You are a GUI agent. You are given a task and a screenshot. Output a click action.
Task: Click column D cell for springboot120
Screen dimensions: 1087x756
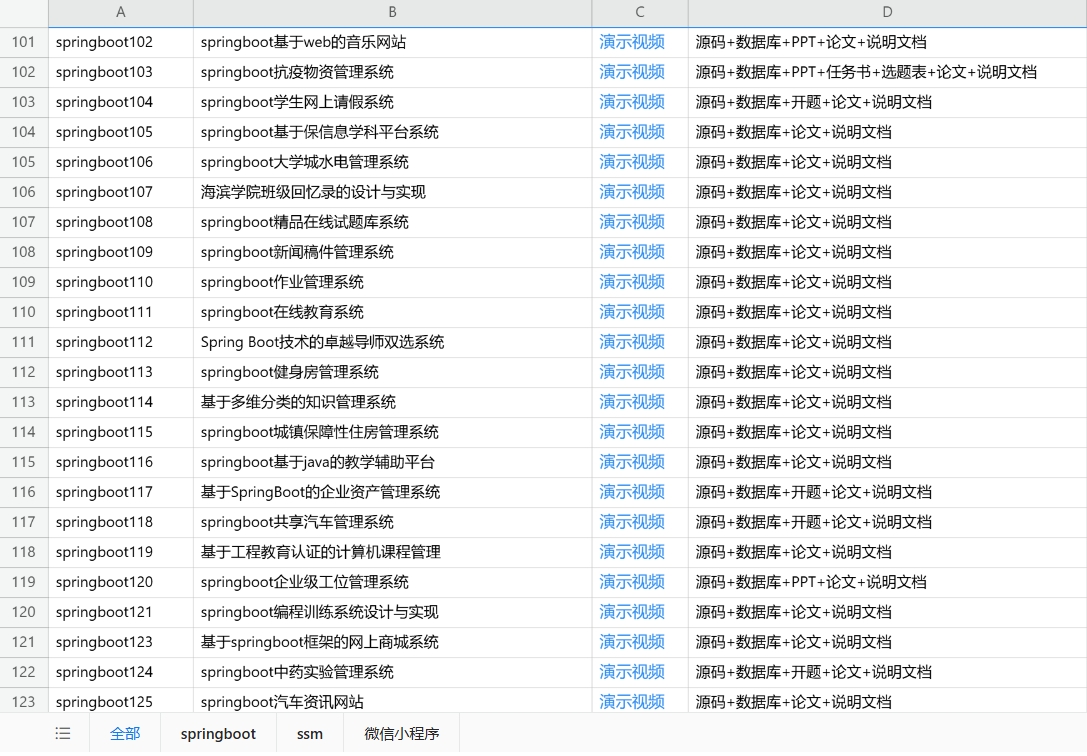tap(887, 582)
